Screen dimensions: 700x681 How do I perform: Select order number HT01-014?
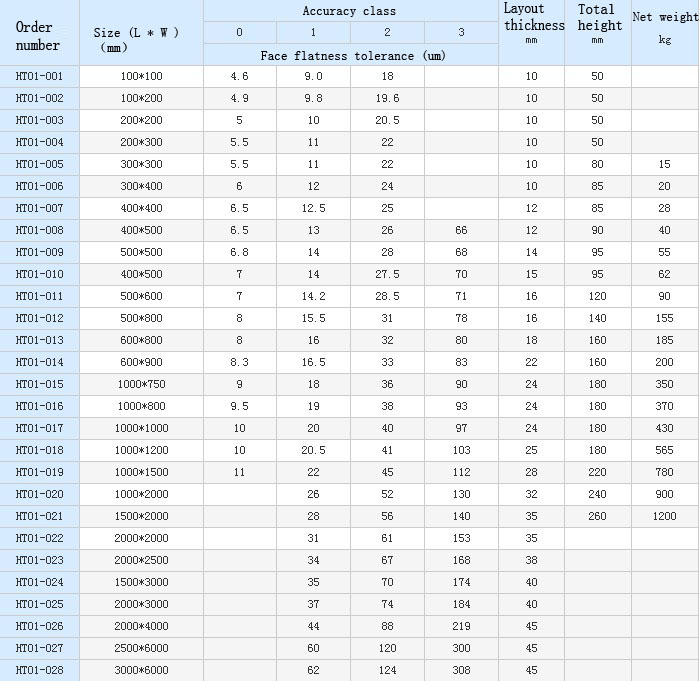39,362
